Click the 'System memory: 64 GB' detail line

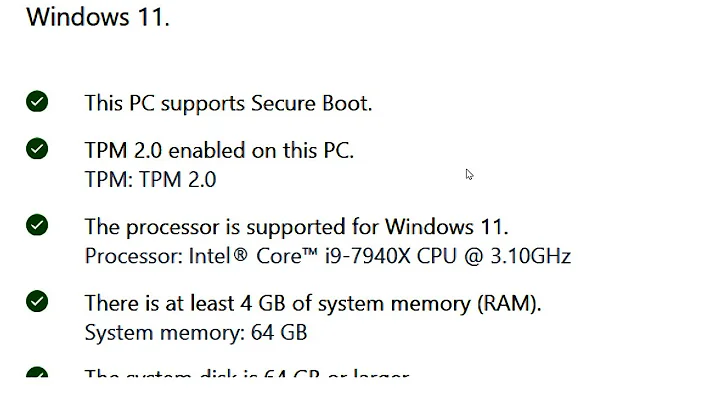point(196,332)
